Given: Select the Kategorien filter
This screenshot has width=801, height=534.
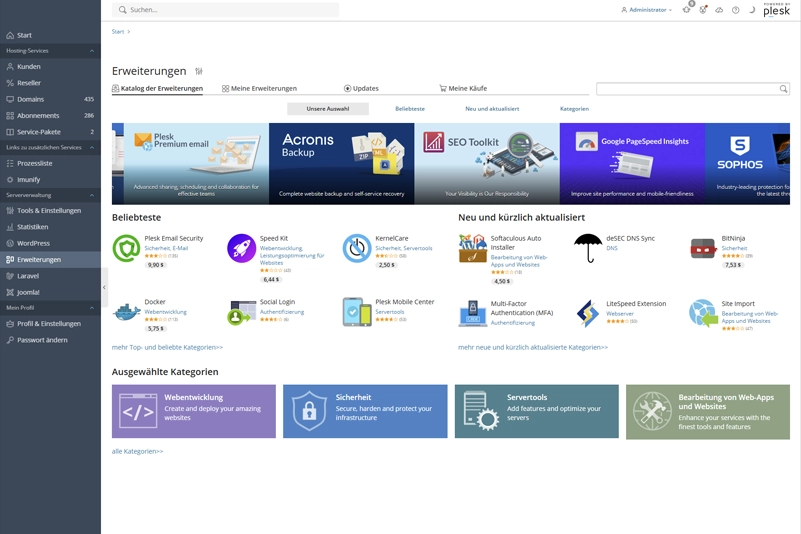Looking at the screenshot, I should [x=574, y=109].
